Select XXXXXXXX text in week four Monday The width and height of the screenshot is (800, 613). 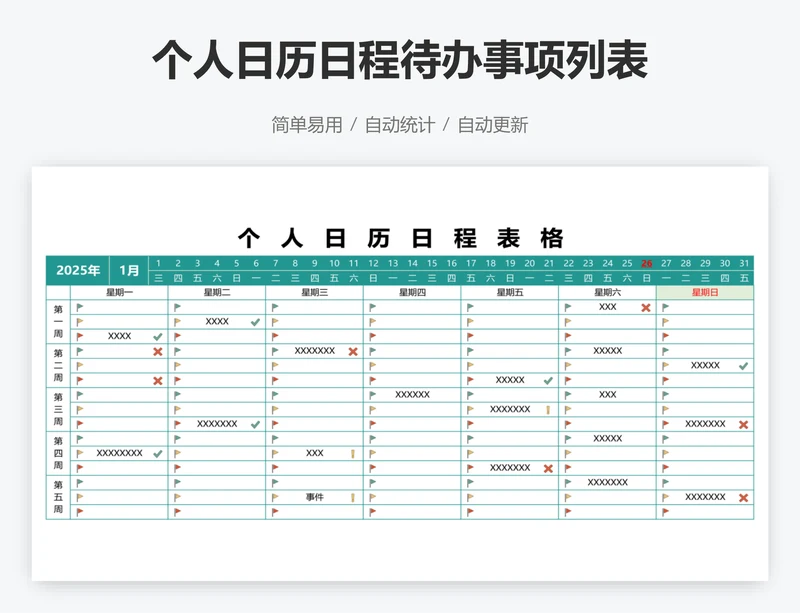[x=119, y=453]
